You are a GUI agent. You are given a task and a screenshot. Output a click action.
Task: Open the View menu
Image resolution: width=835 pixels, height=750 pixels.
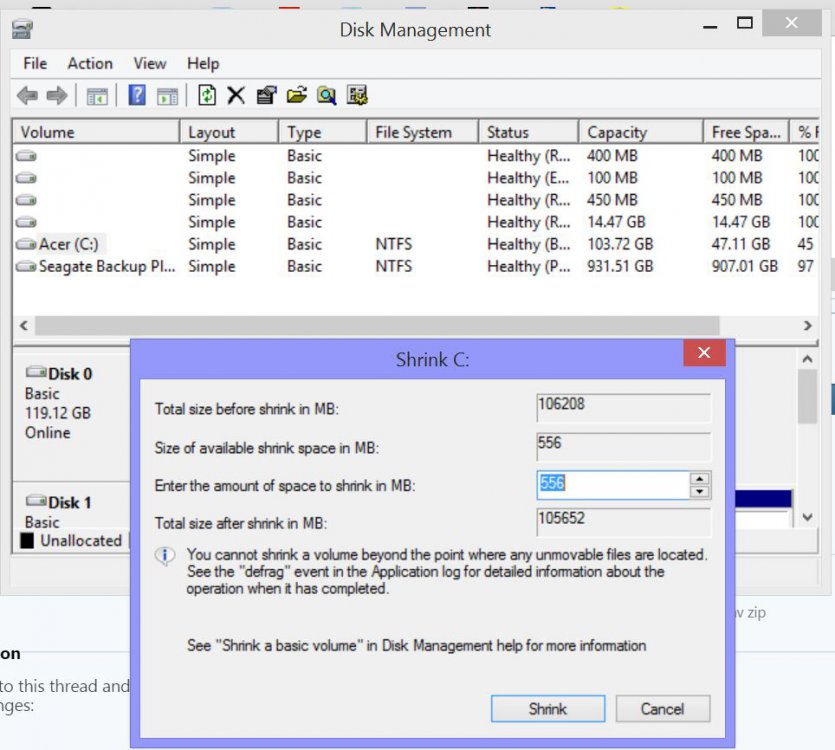(150, 63)
